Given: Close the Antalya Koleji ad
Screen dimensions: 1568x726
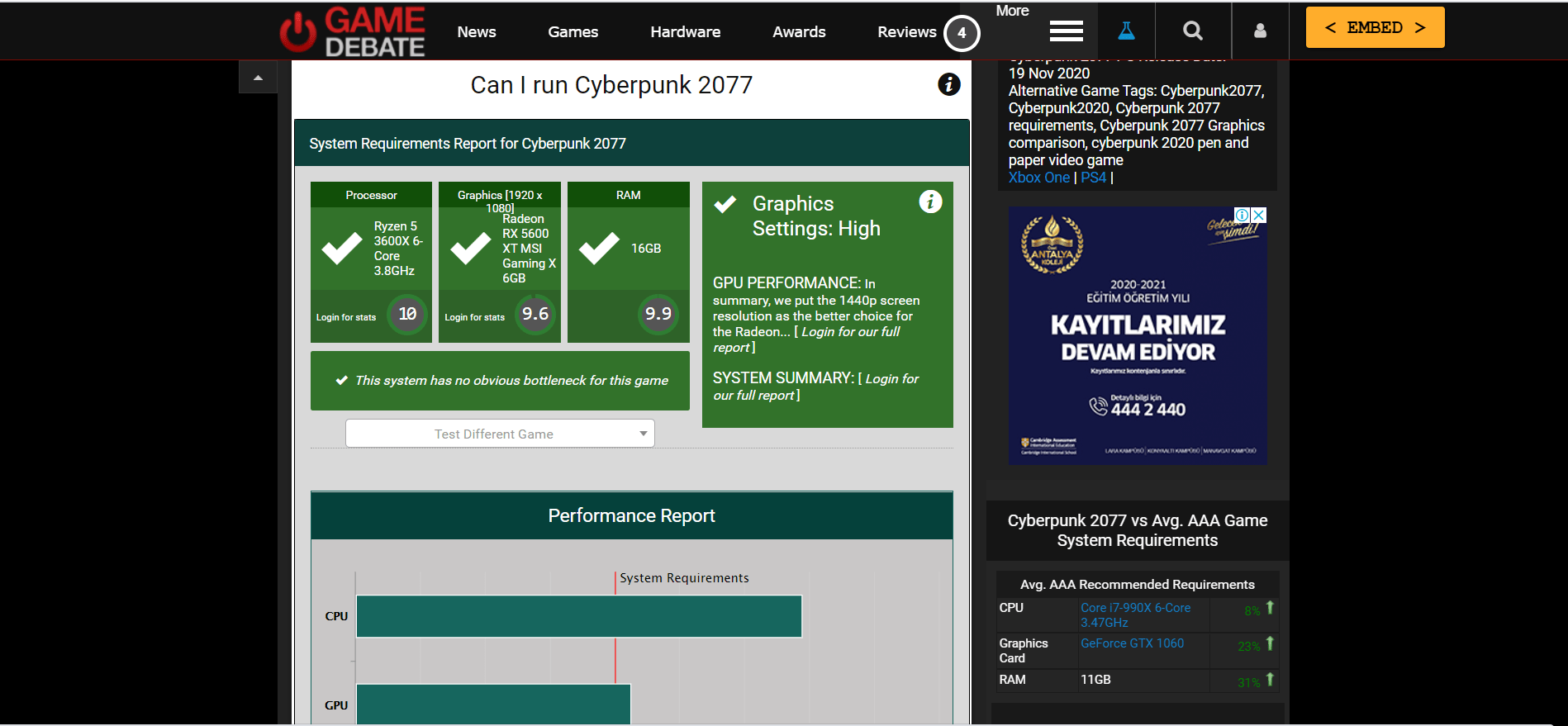Looking at the screenshot, I should [1259, 215].
